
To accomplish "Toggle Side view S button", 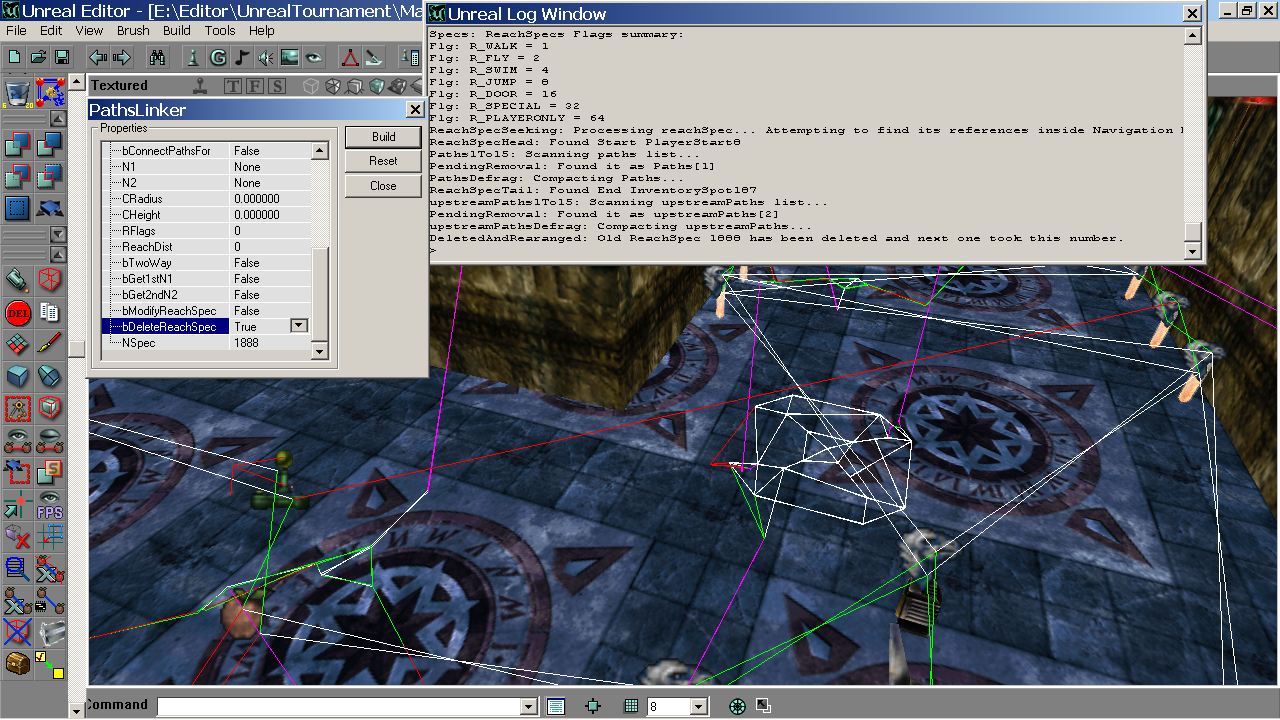I will pos(277,86).
